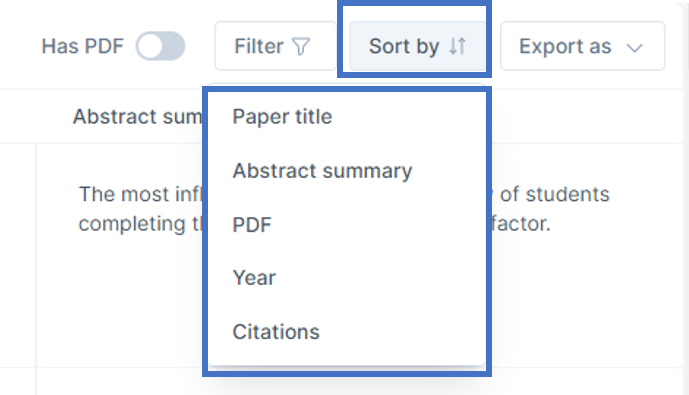Click the funnel filter icon
This screenshot has width=689, height=395.
301,46
